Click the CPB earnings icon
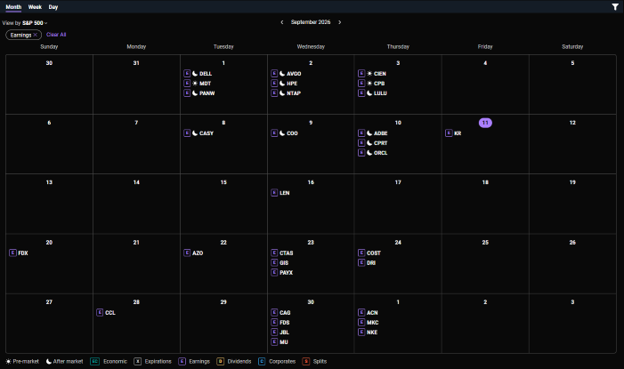The width and height of the screenshot is (624, 369). [361, 83]
